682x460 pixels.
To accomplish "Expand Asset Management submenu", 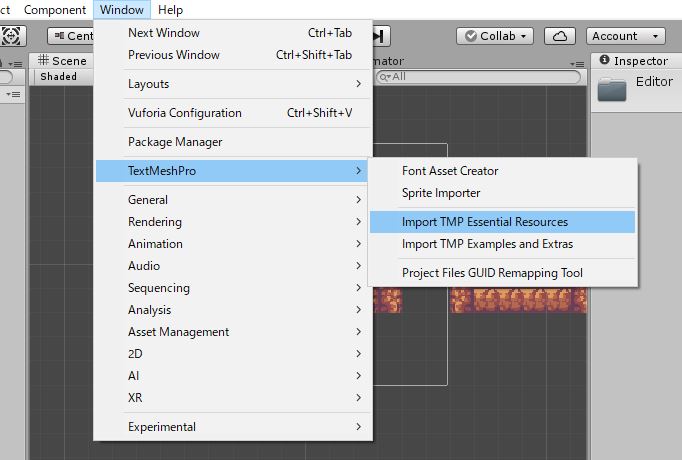I will click(234, 332).
